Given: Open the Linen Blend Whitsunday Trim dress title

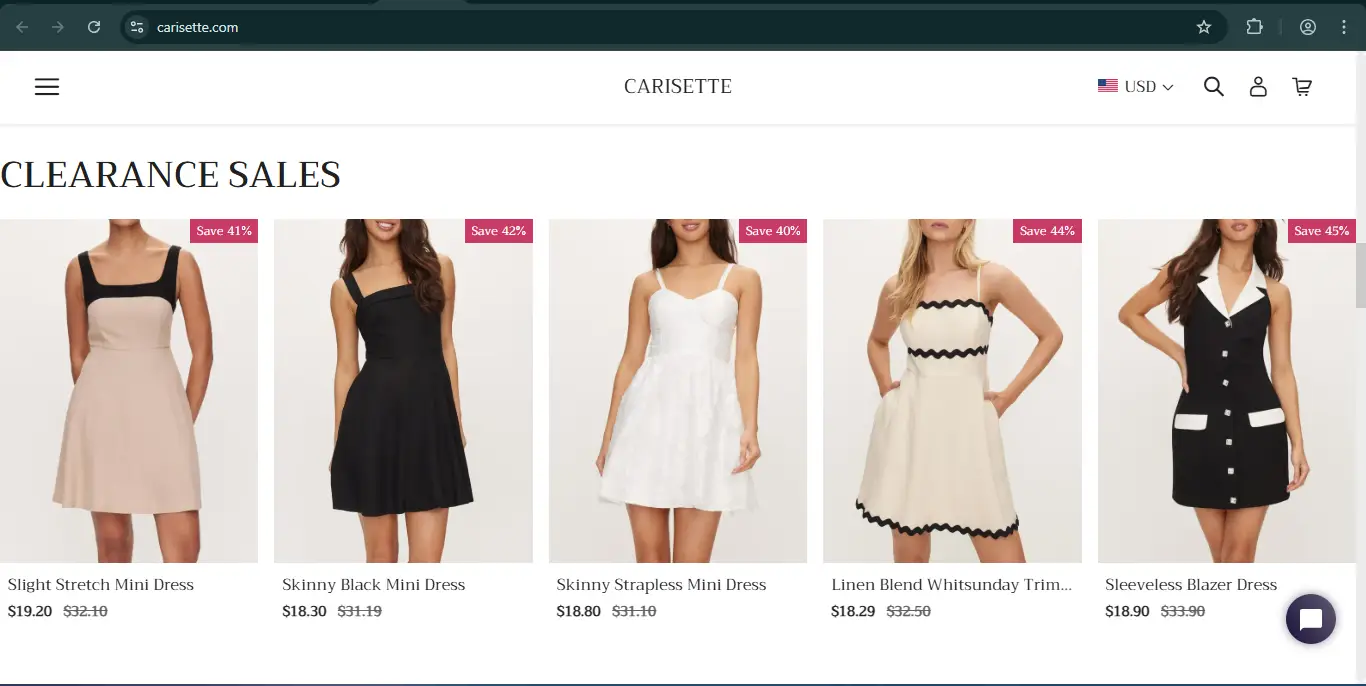Looking at the screenshot, I should click(x=951, y=585).
